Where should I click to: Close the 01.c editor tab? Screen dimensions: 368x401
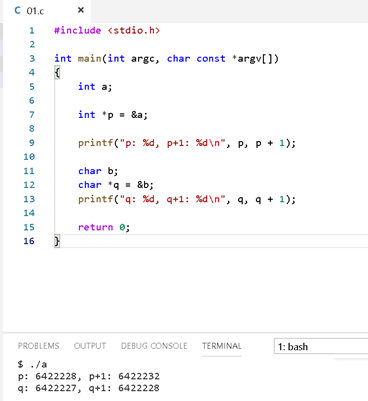click(x=81, y=10)
